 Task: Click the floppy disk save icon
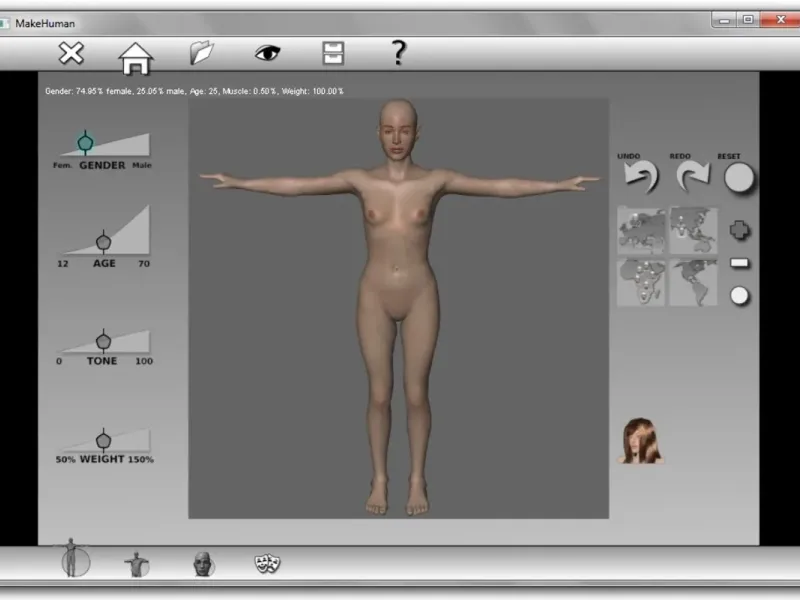(333, 53)
